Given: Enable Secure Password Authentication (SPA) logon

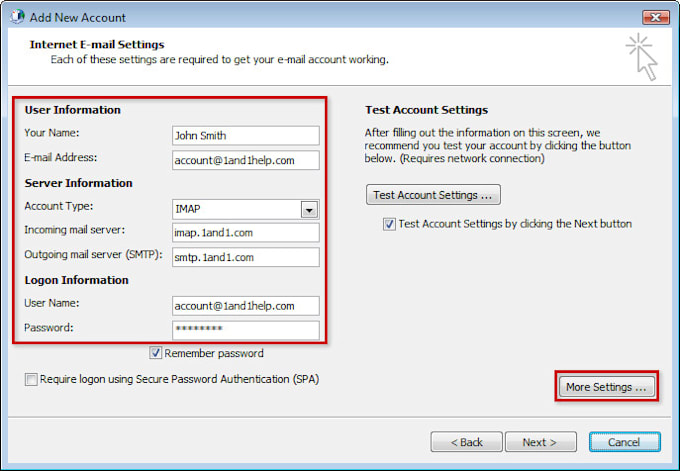Looking at the screenshot, I should [x=32, y=380].
